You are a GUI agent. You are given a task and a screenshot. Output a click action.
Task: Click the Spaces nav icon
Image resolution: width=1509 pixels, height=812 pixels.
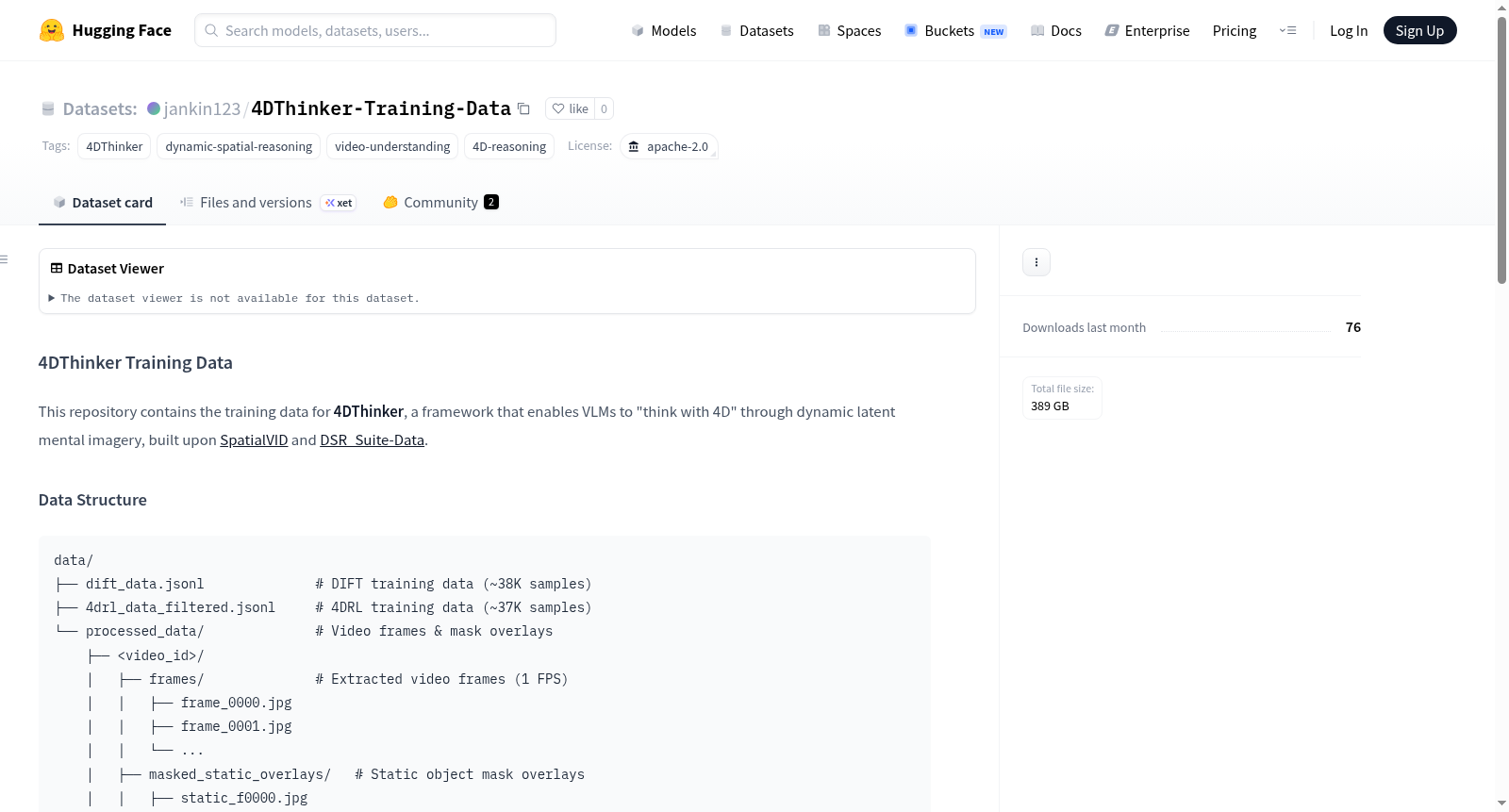tap(824, 31)
